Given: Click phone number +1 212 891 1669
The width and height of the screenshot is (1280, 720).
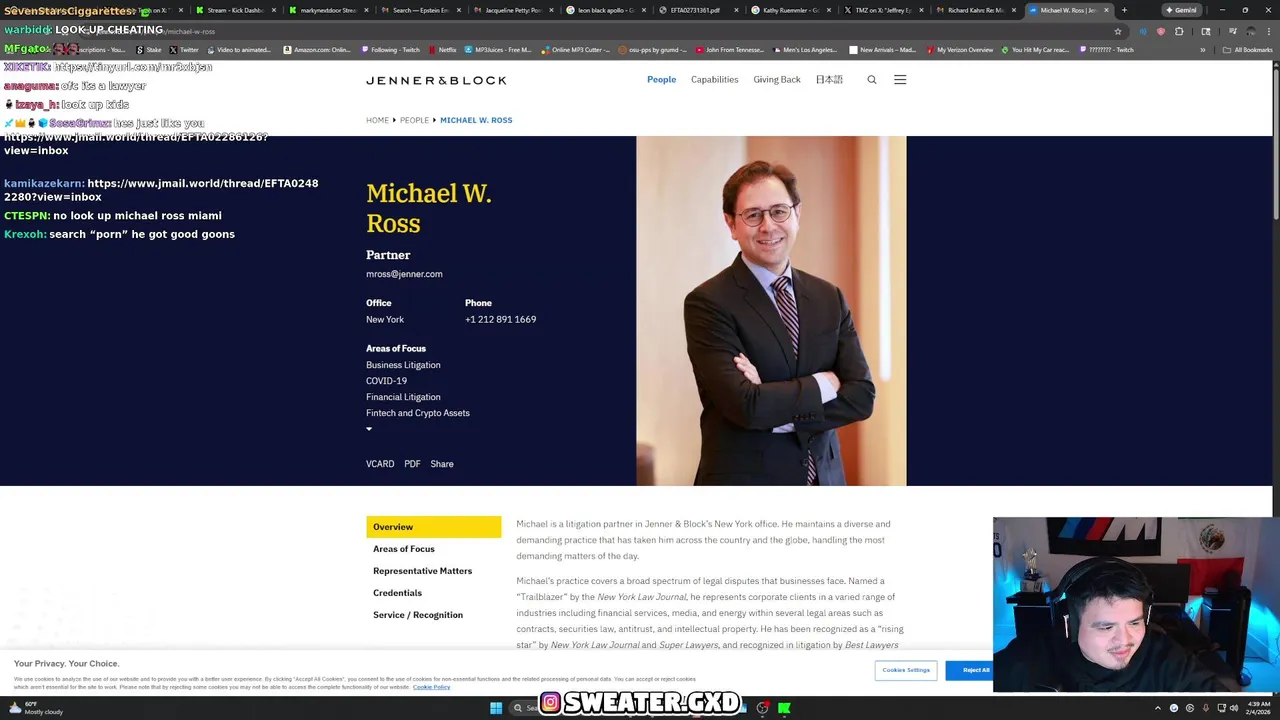Looking at the screenshot, I should (500, 319).
